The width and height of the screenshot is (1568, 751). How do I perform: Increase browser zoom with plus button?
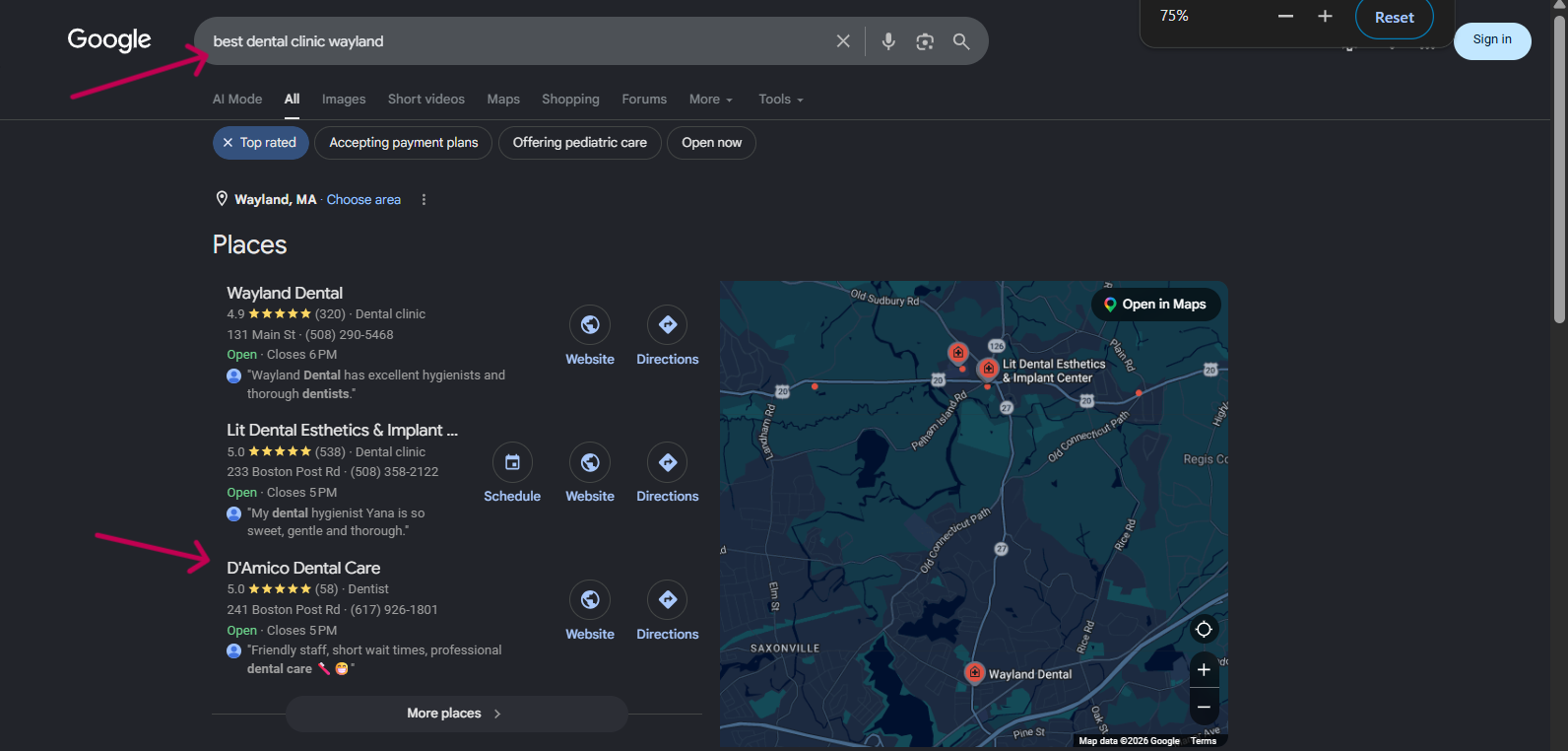[x=1325, y=16]
